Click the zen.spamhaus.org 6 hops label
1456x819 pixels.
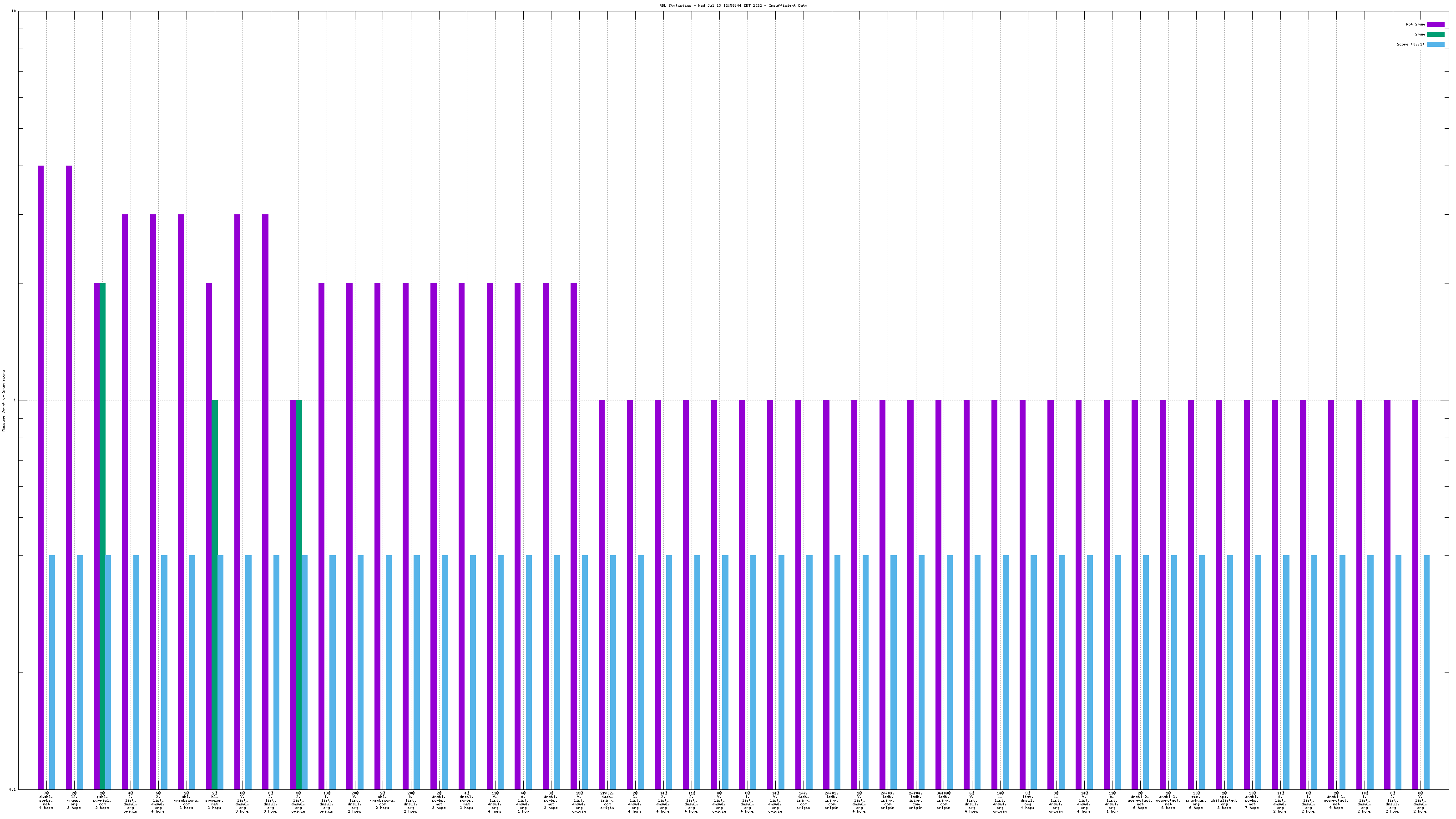pos(1196,800)
